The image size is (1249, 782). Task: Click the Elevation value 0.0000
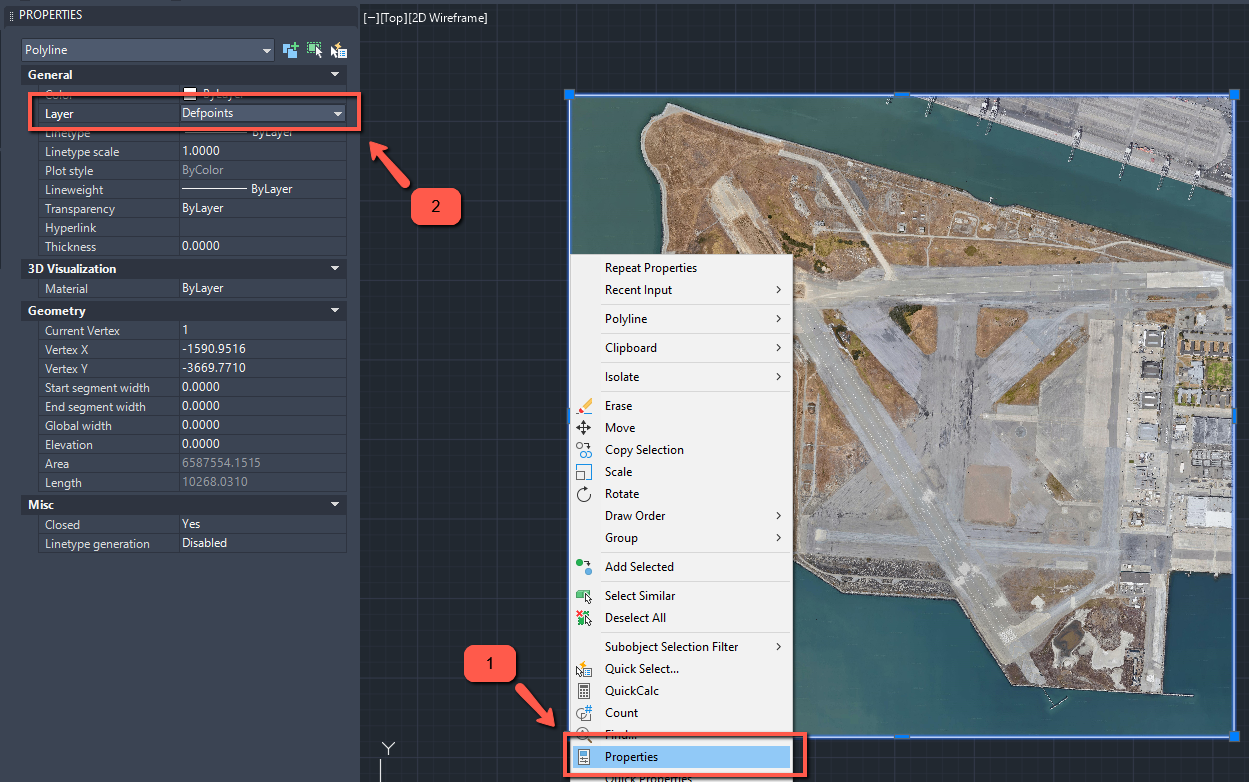263,445
